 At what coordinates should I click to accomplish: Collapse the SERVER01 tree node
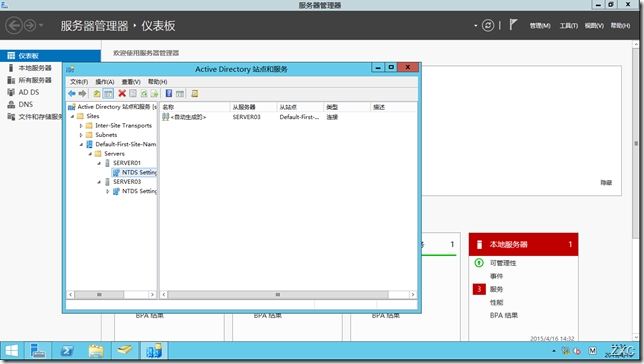[99, 163]
